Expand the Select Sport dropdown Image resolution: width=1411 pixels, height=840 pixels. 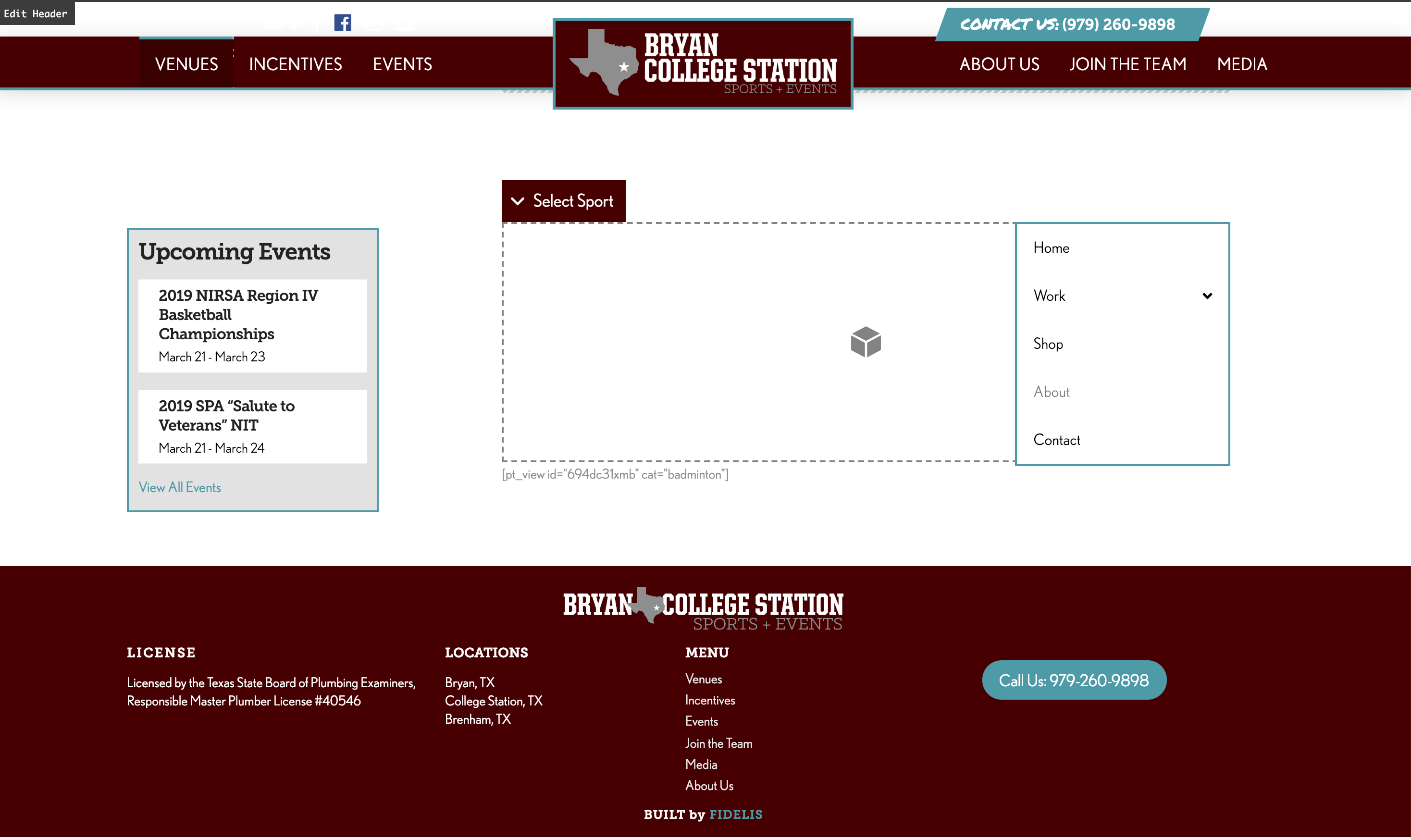click(563, 201)
